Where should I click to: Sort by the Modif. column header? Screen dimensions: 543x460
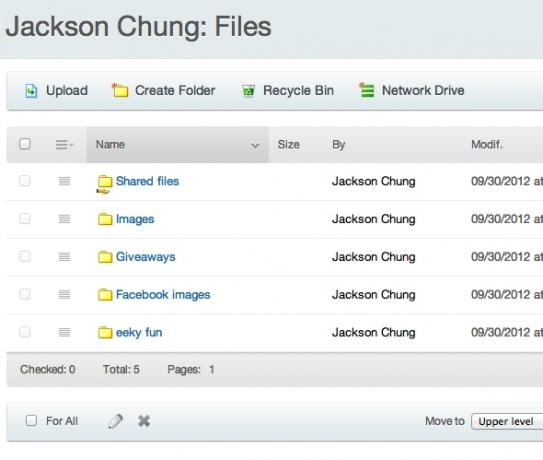coord(487,144)
